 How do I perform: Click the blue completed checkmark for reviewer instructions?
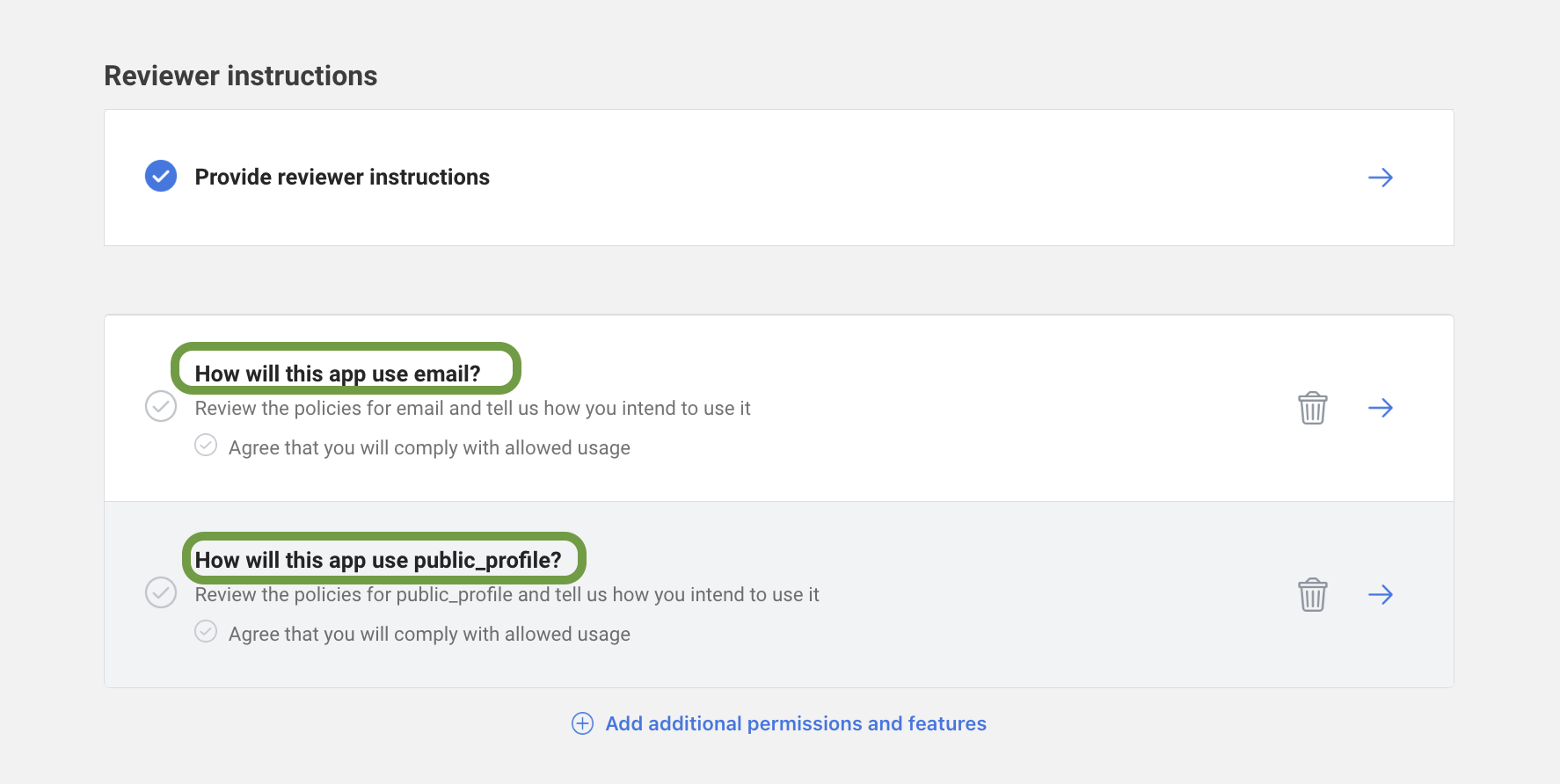(161, 177)
